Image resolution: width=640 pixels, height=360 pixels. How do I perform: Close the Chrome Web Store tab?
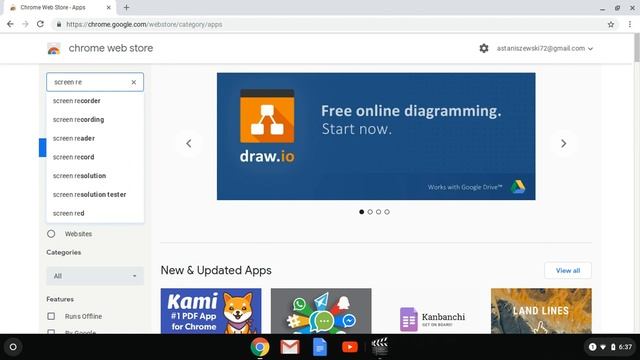click(109, 7)
